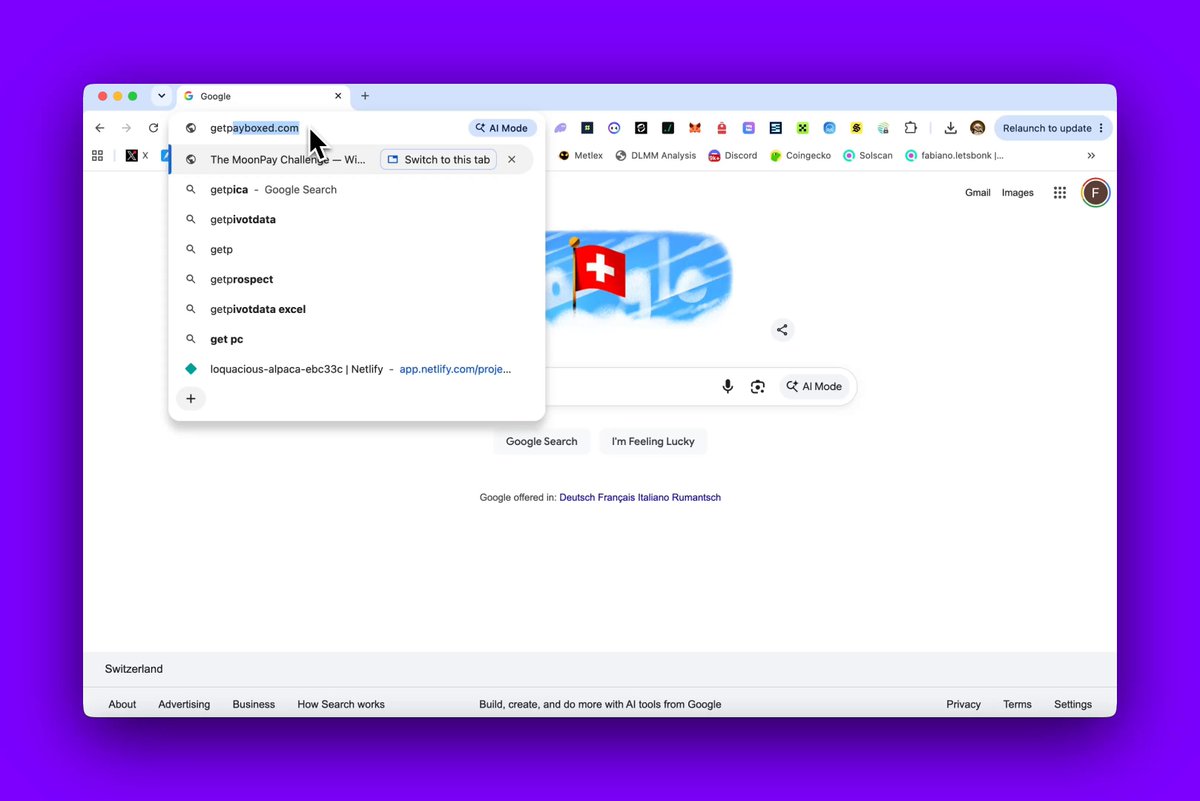Click I'm Feeling Lucky
This screenshot has height=801, width=1200.
pyautogui.click(x=653, y=441)
